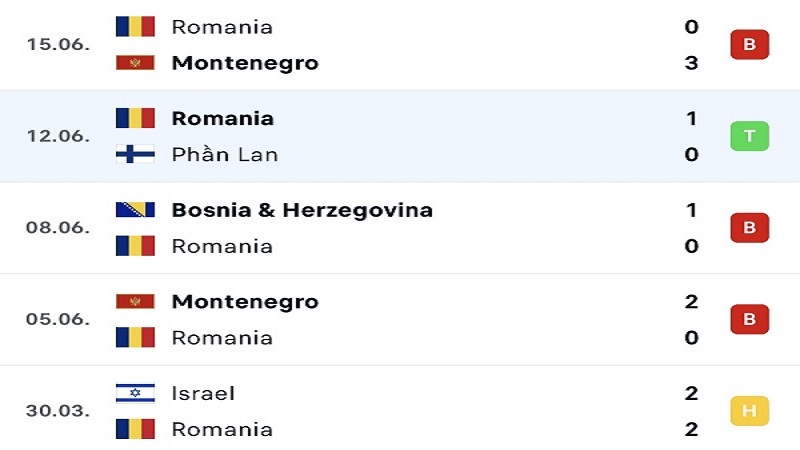Click the red B badge for 08.06. match

[749, 228]
